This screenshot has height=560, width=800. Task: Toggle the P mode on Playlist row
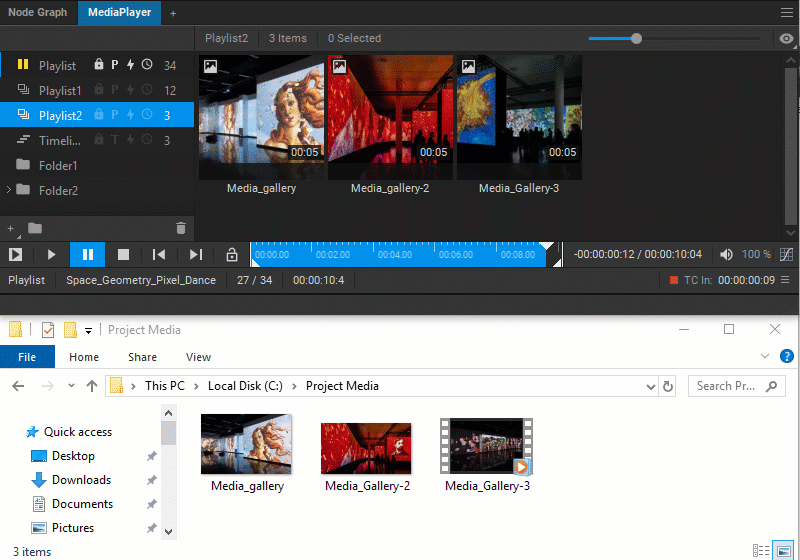tap(115, 65)
